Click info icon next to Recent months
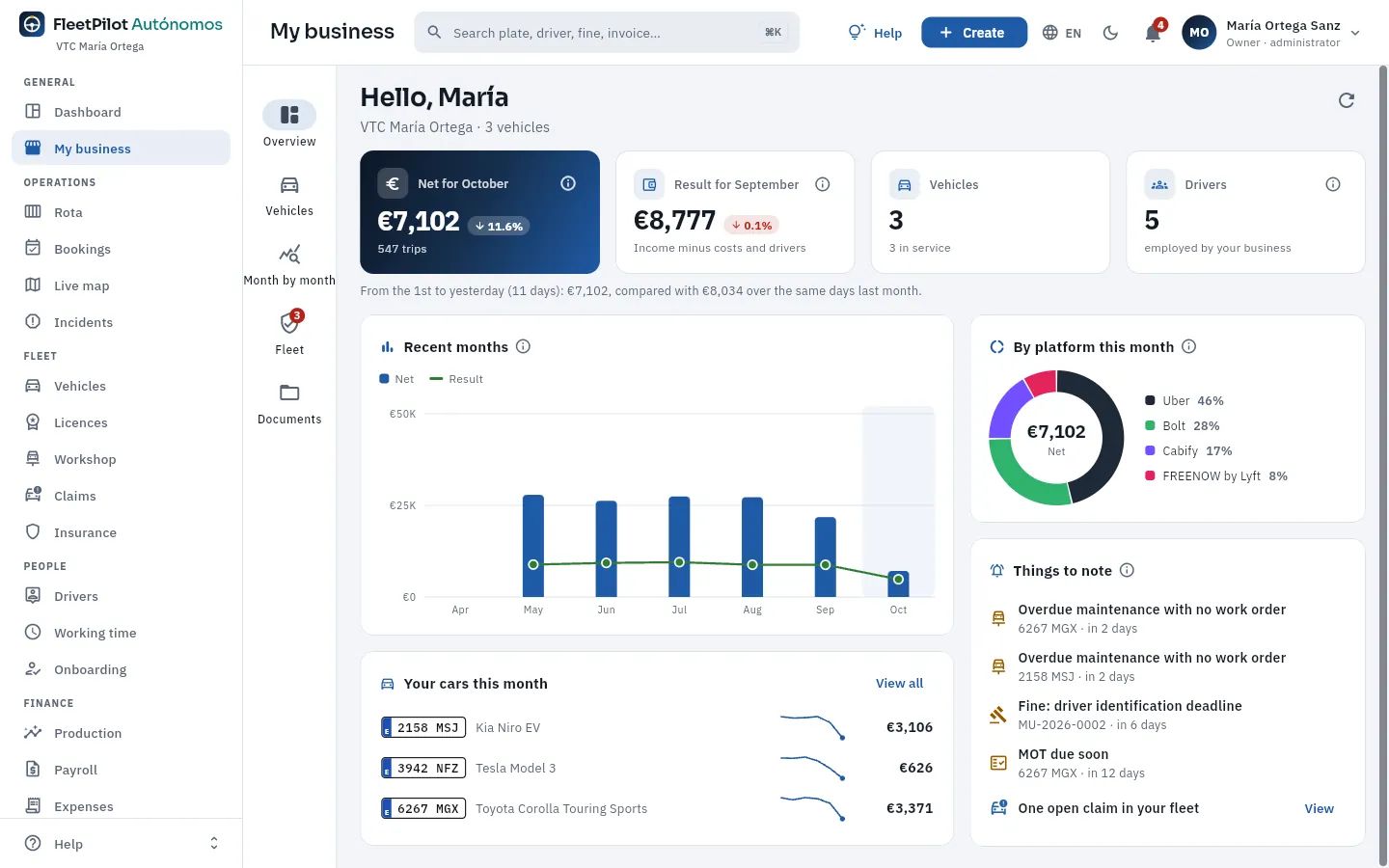 (x=523, y=346)
